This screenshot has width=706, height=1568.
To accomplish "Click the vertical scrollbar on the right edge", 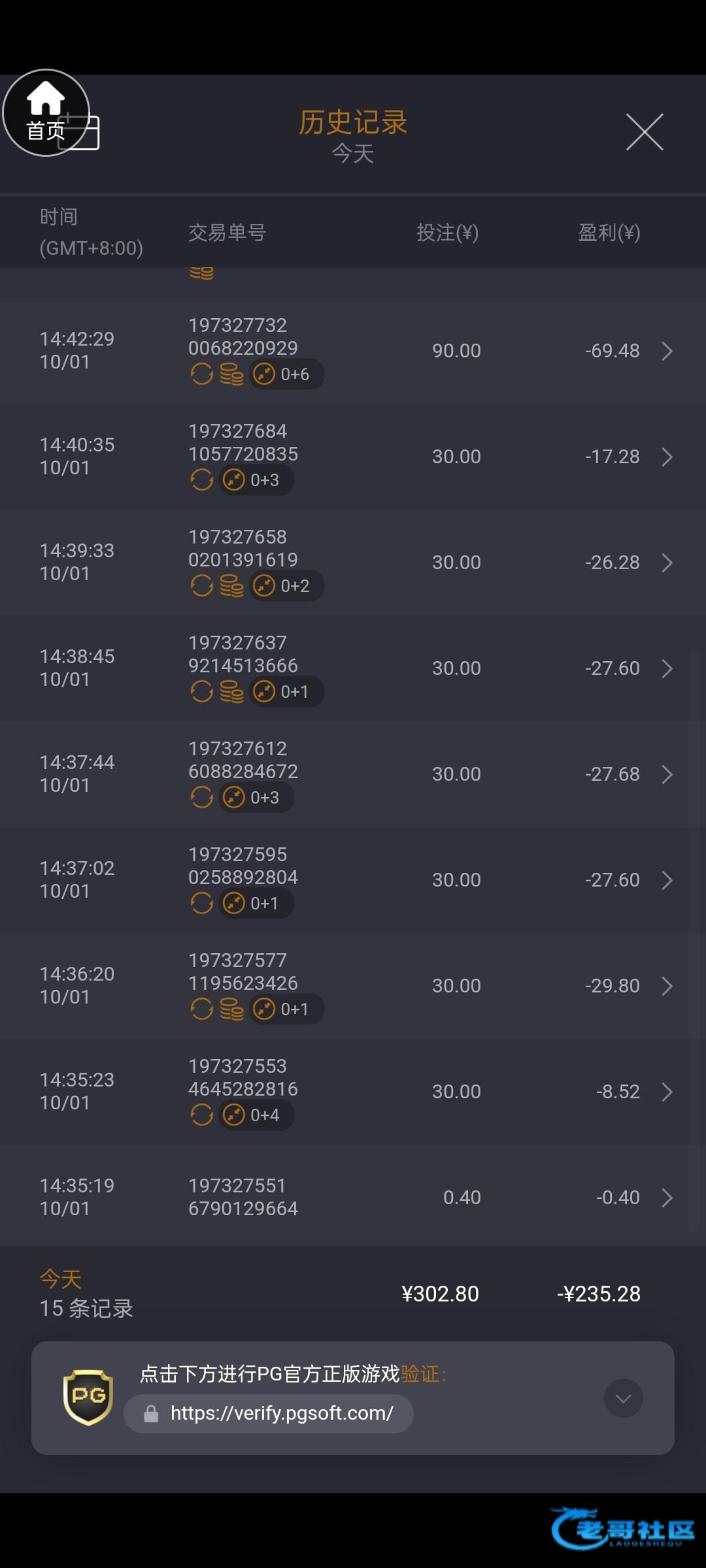I will 694,941.
